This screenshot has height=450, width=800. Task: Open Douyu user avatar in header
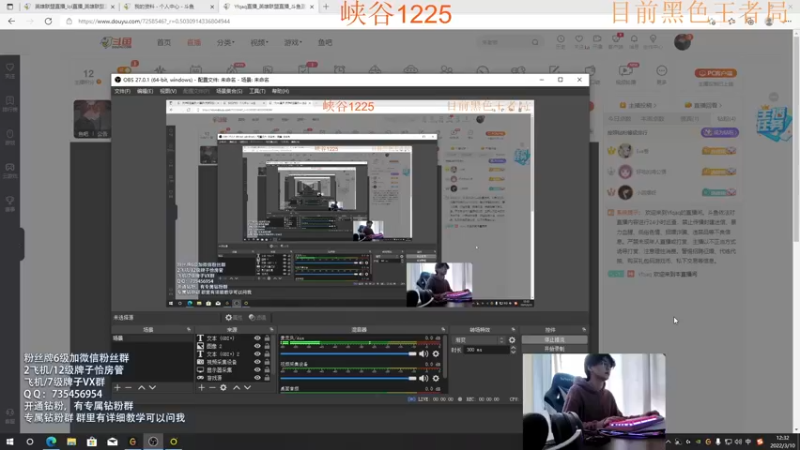pos(682,42)
